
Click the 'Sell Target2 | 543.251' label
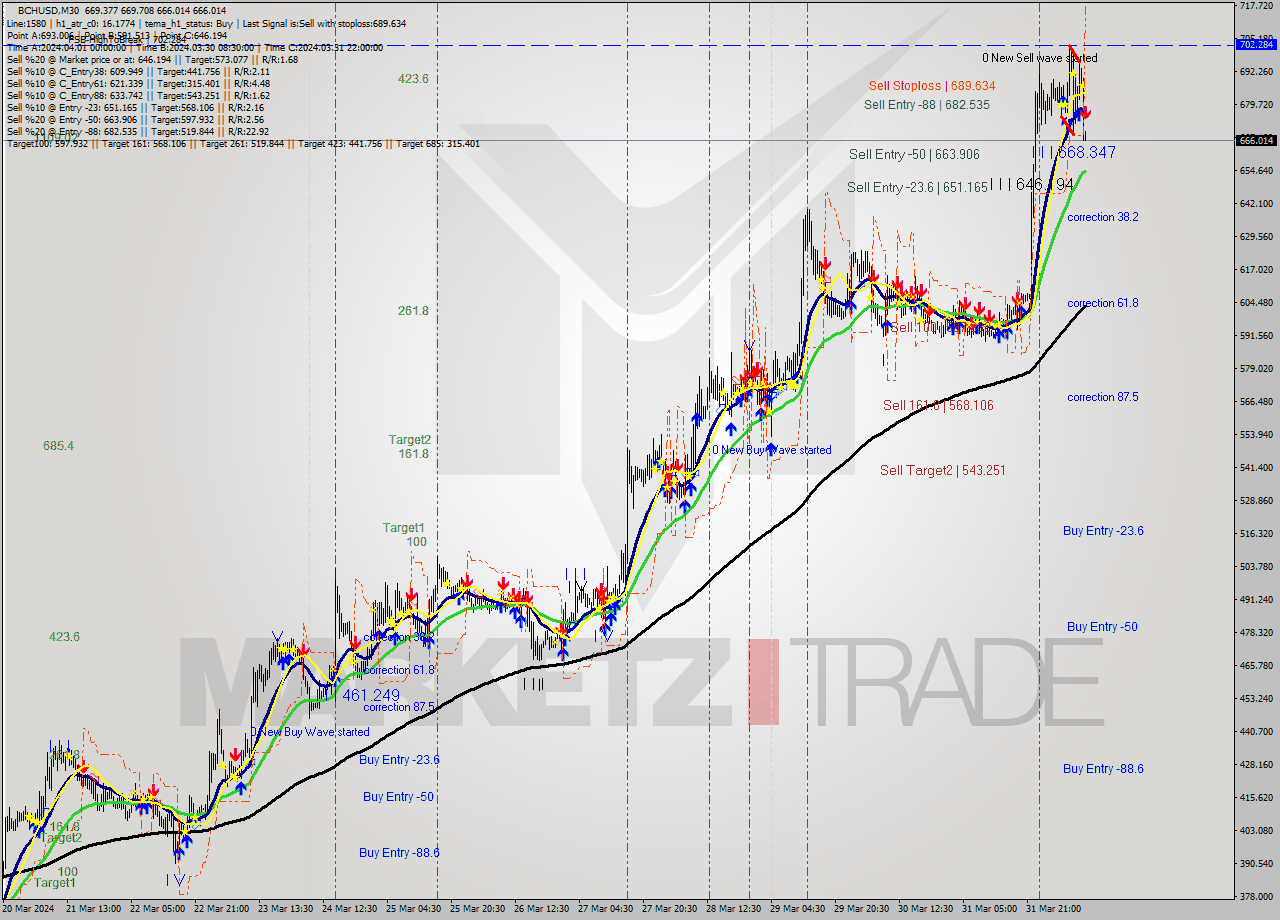coord(942,470)
